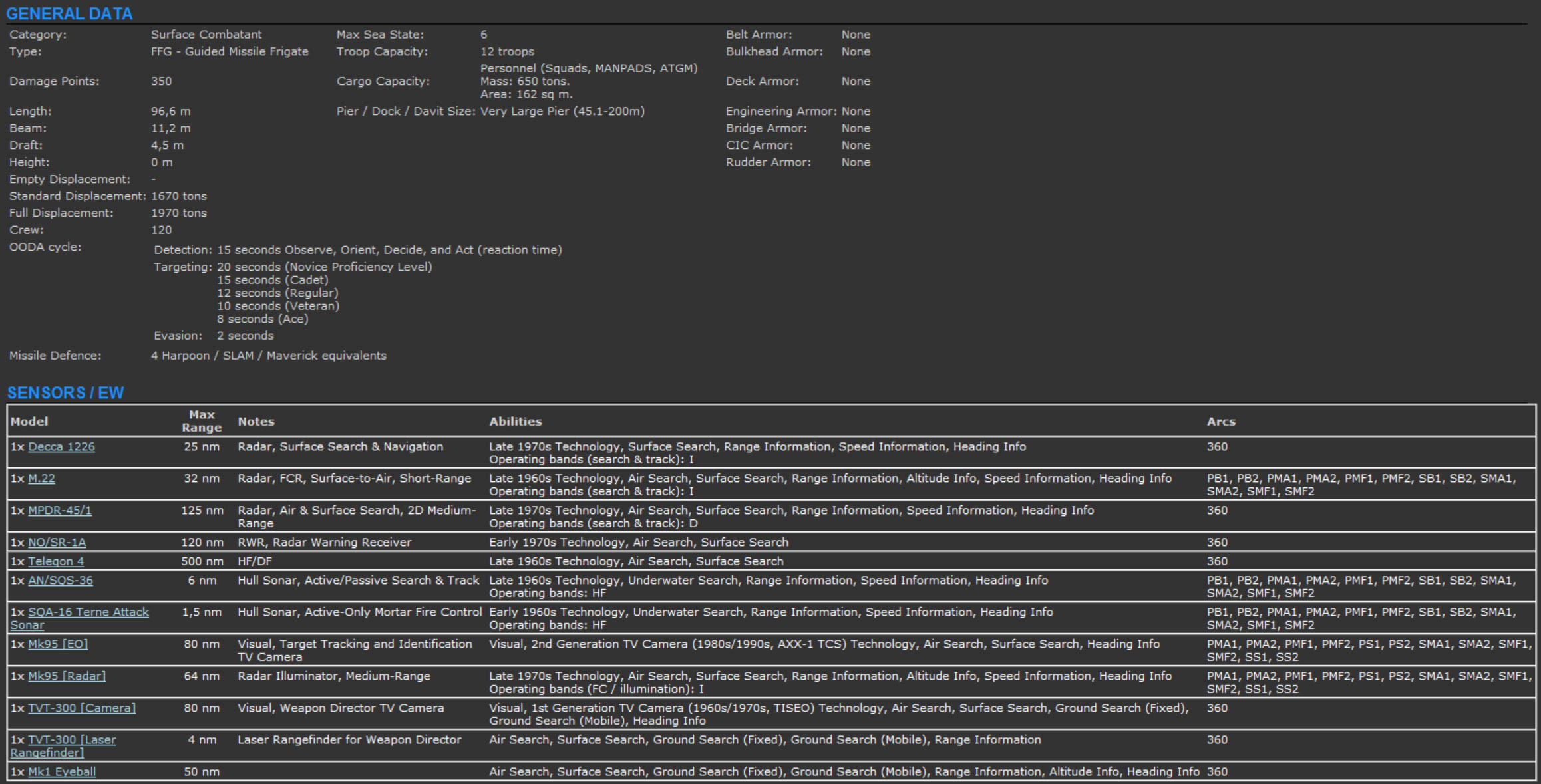Open TVT-300 [Laser Rangefinder] link
The width and height of the screenshot is (1541, 784).
tap(71, 740)
